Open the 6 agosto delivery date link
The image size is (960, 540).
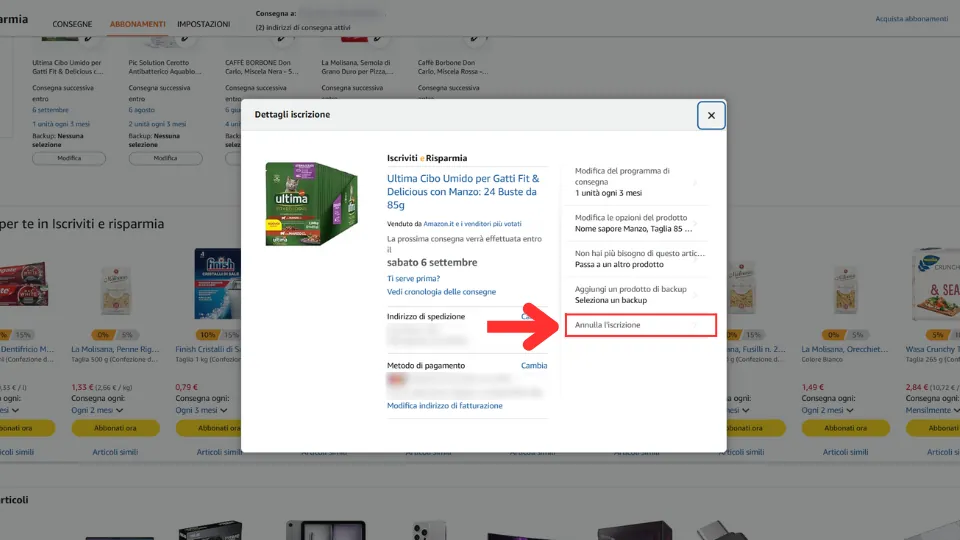[x=141, y=110]
